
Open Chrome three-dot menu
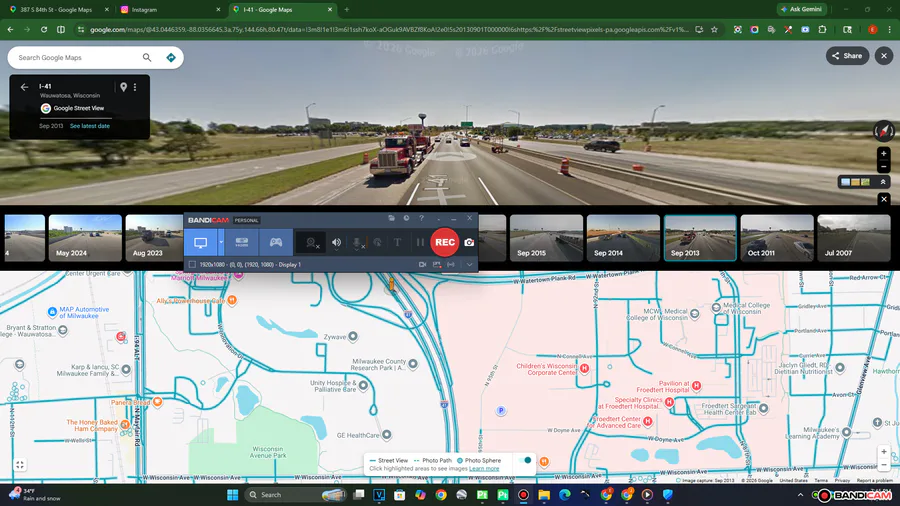point(890,29)
